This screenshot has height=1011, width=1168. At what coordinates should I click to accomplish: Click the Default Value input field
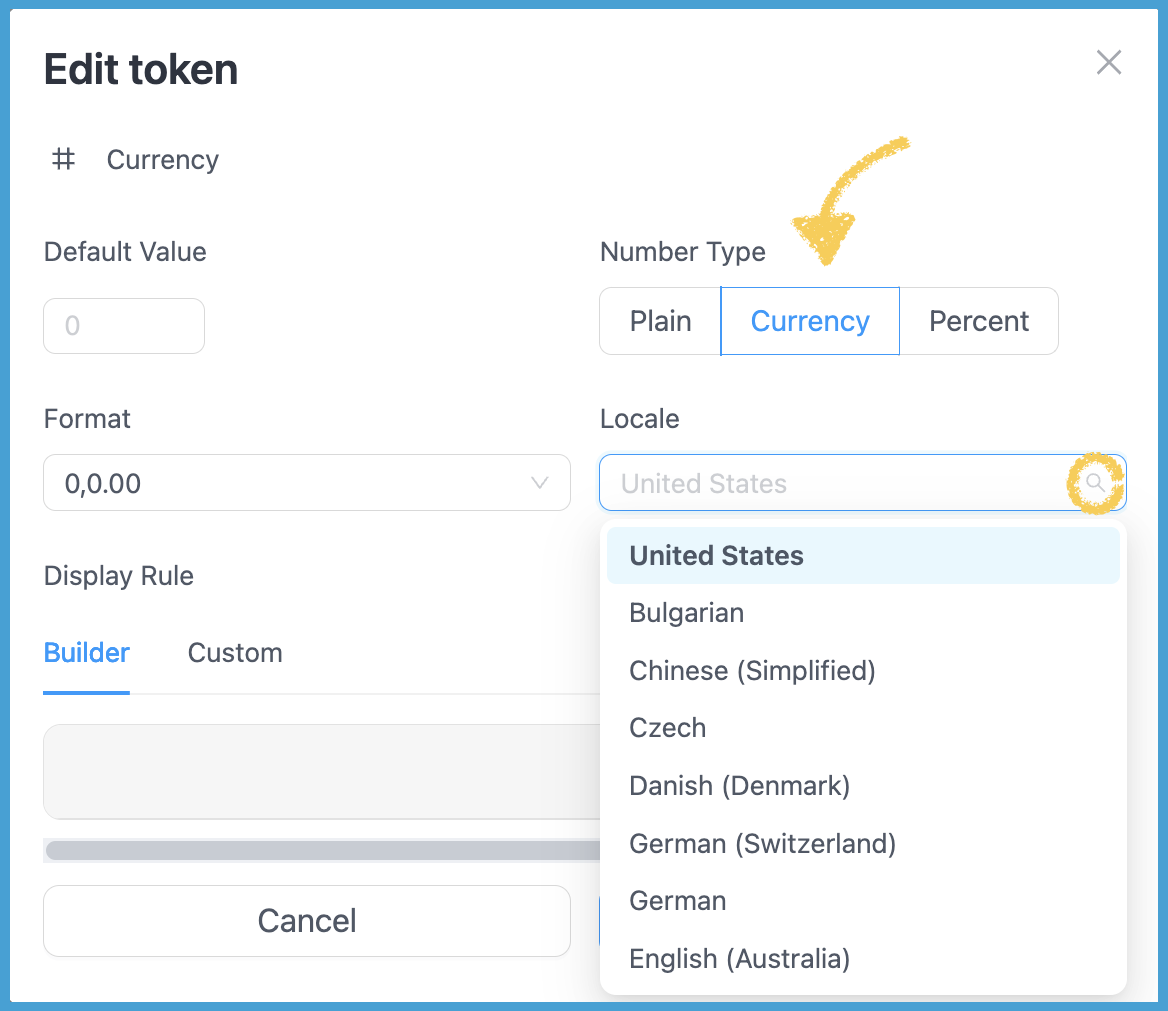pyautogui.click(x=124, y=326)
